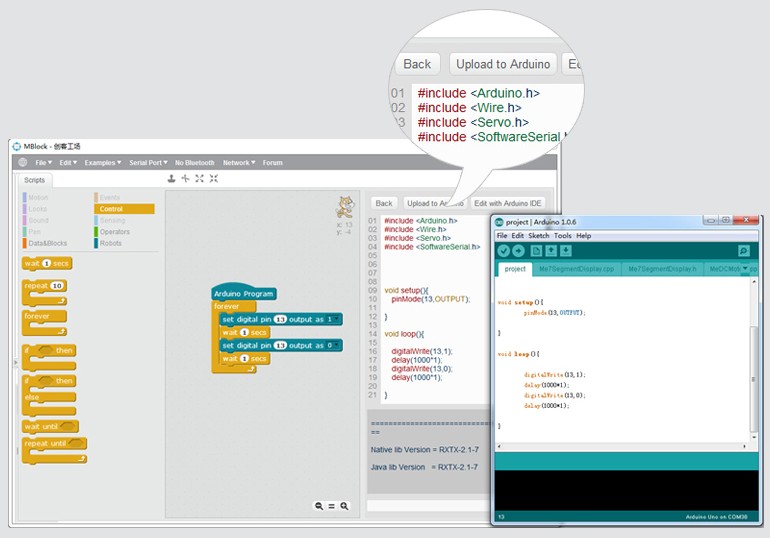
Task: Click the Edit with Arduino IDE button
Action: [x=508, y=203]
